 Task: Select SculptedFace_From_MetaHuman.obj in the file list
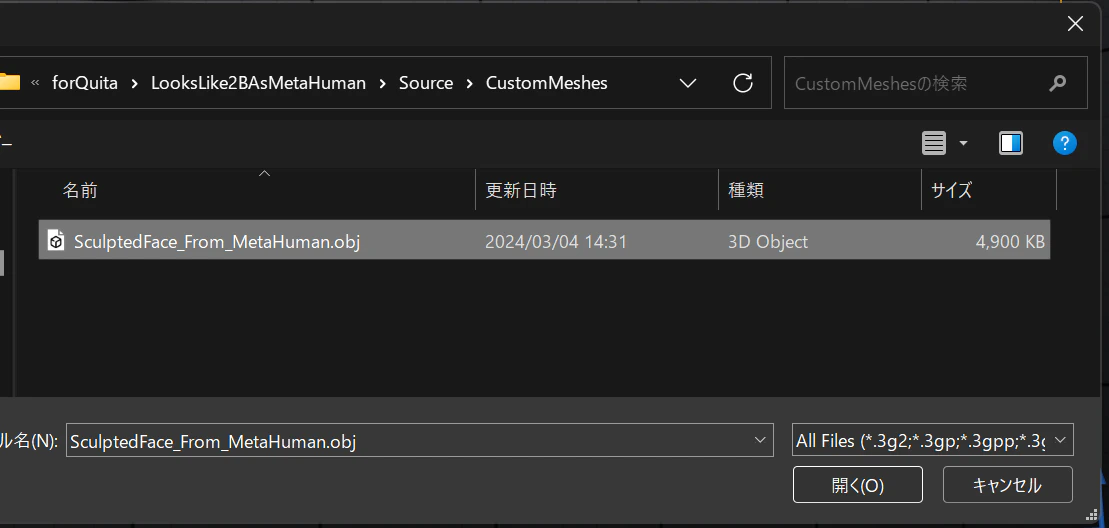click(544, 240)
